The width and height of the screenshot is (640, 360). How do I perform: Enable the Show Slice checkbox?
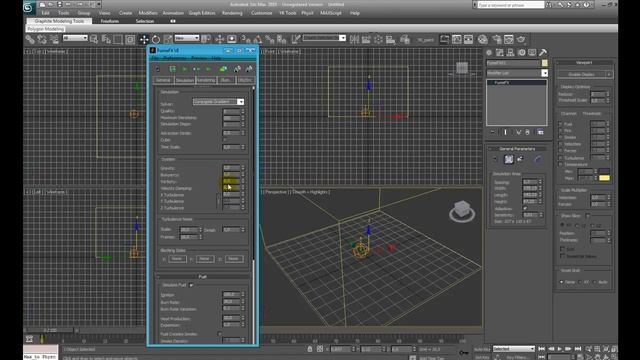[588, 216]
